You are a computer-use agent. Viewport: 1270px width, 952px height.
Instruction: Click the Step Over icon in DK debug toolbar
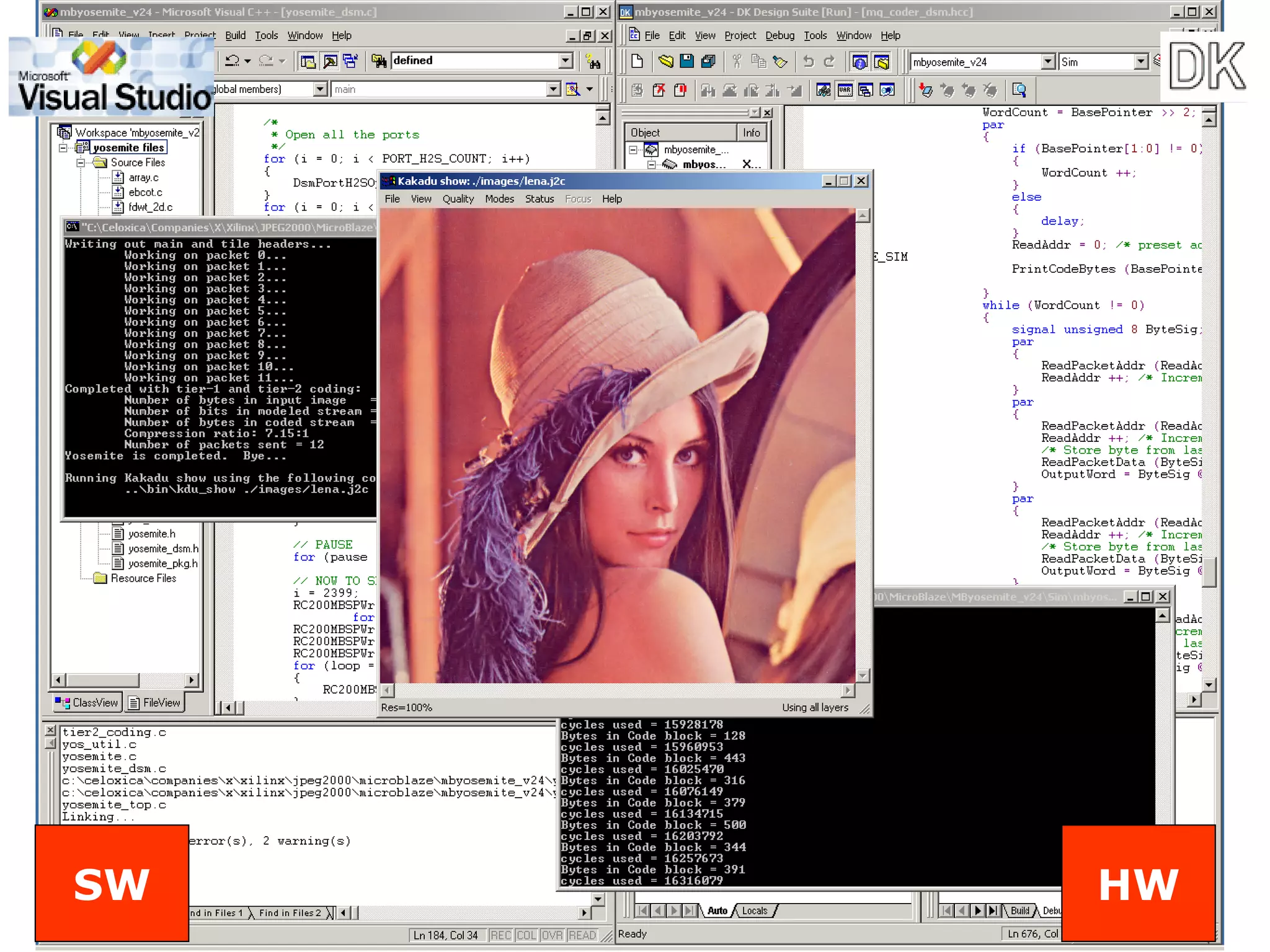(730, 90)
